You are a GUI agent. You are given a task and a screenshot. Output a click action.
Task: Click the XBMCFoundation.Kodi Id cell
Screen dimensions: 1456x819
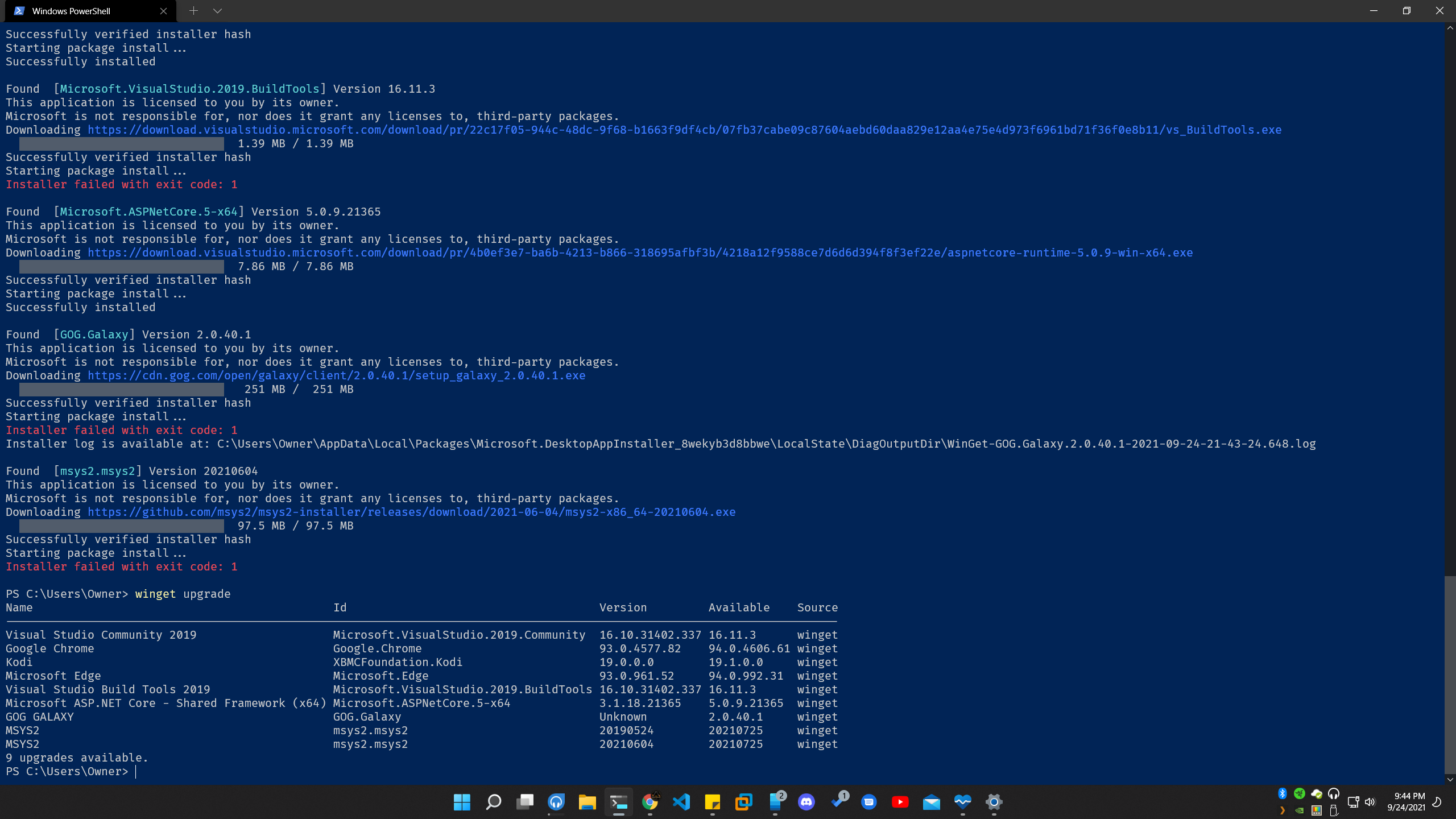pyautogui.click(x=398, y=662)
